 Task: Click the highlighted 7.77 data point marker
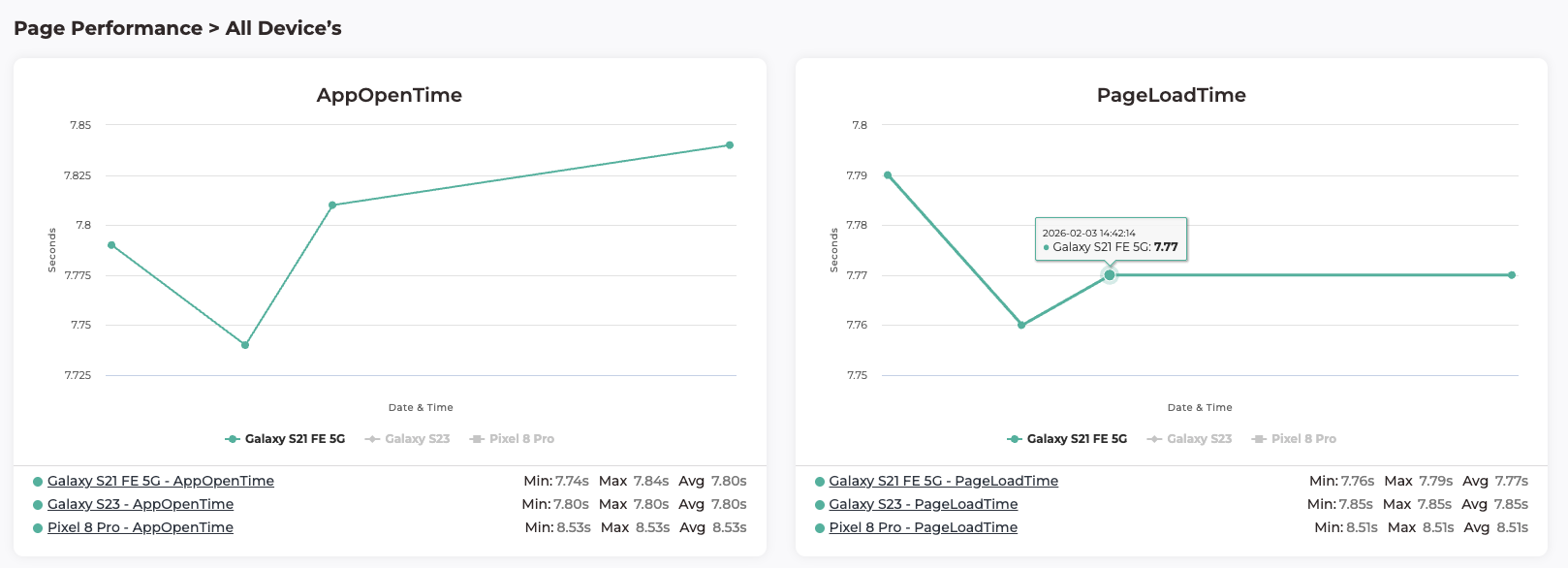(1110, 275)
